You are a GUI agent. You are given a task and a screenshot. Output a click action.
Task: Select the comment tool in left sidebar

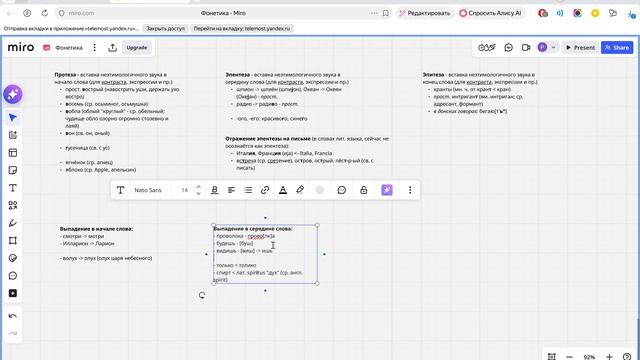(13, 276)
